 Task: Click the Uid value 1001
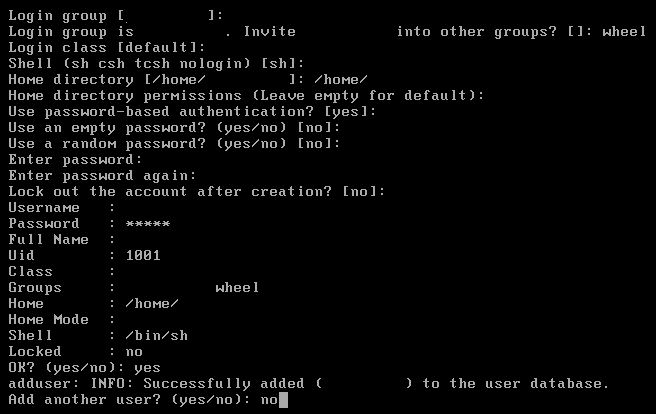(x=143, y=256)
